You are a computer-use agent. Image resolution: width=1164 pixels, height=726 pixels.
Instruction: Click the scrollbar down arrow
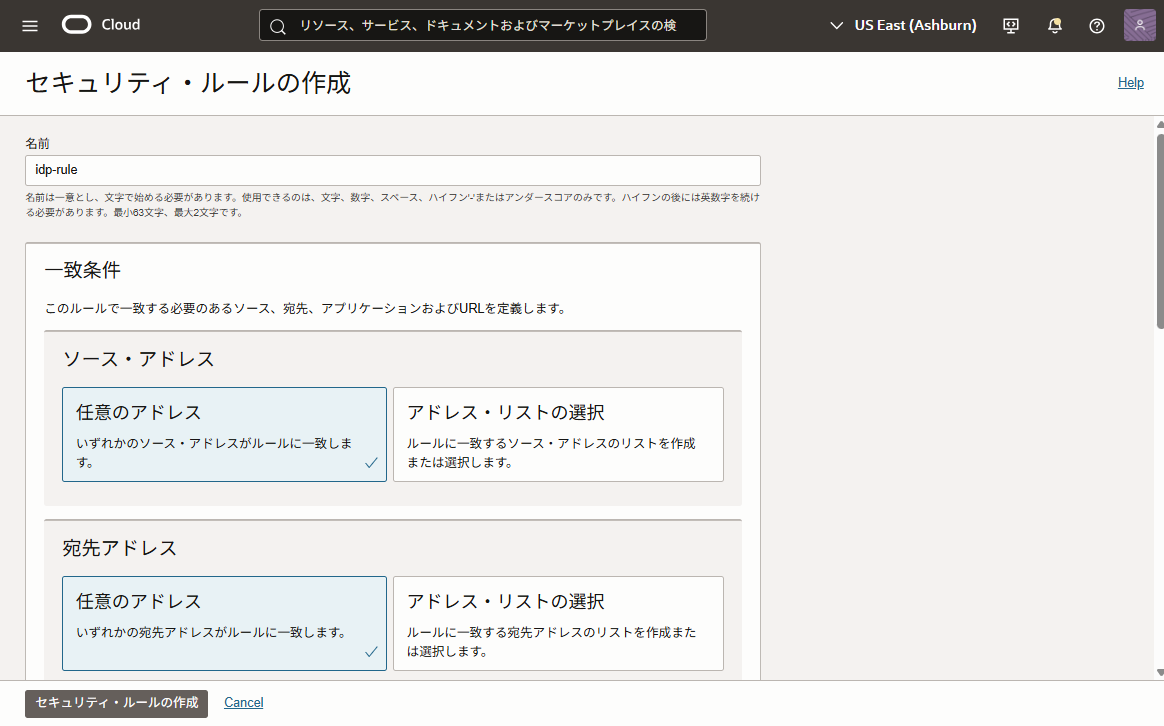point(1160,672)
